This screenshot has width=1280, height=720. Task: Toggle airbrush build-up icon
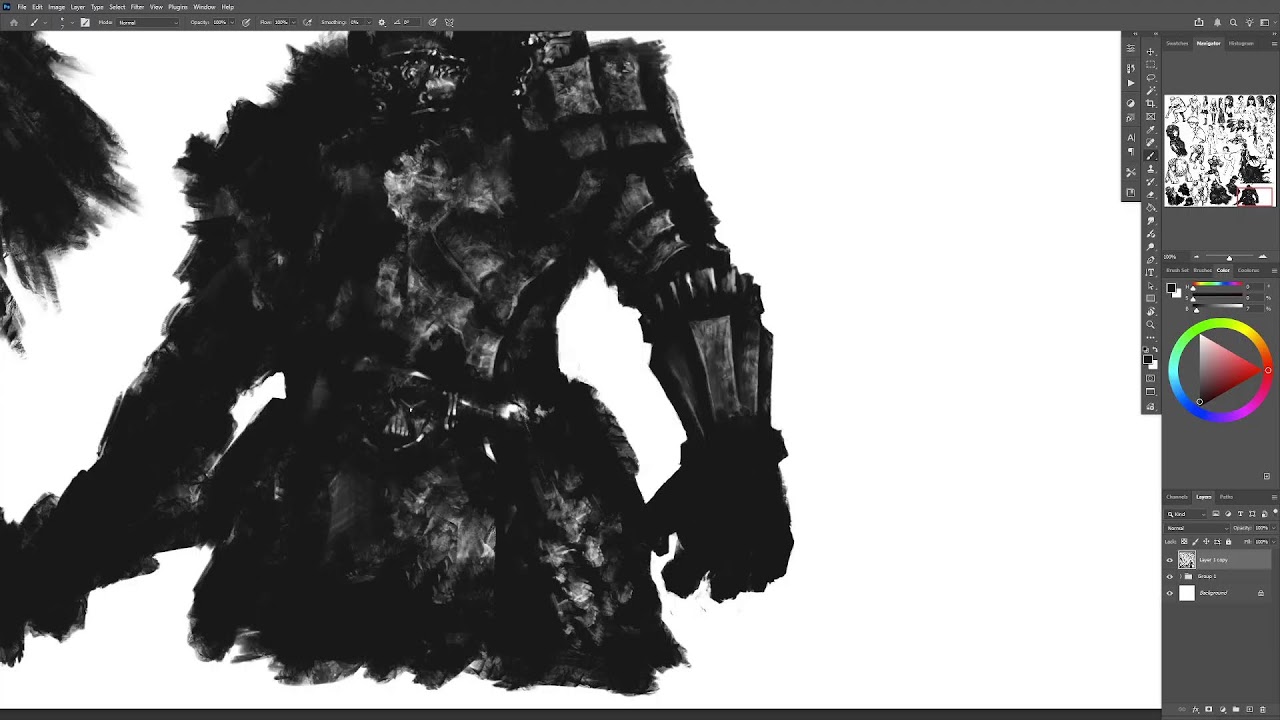pyautogui.click(x=307, y=22)
